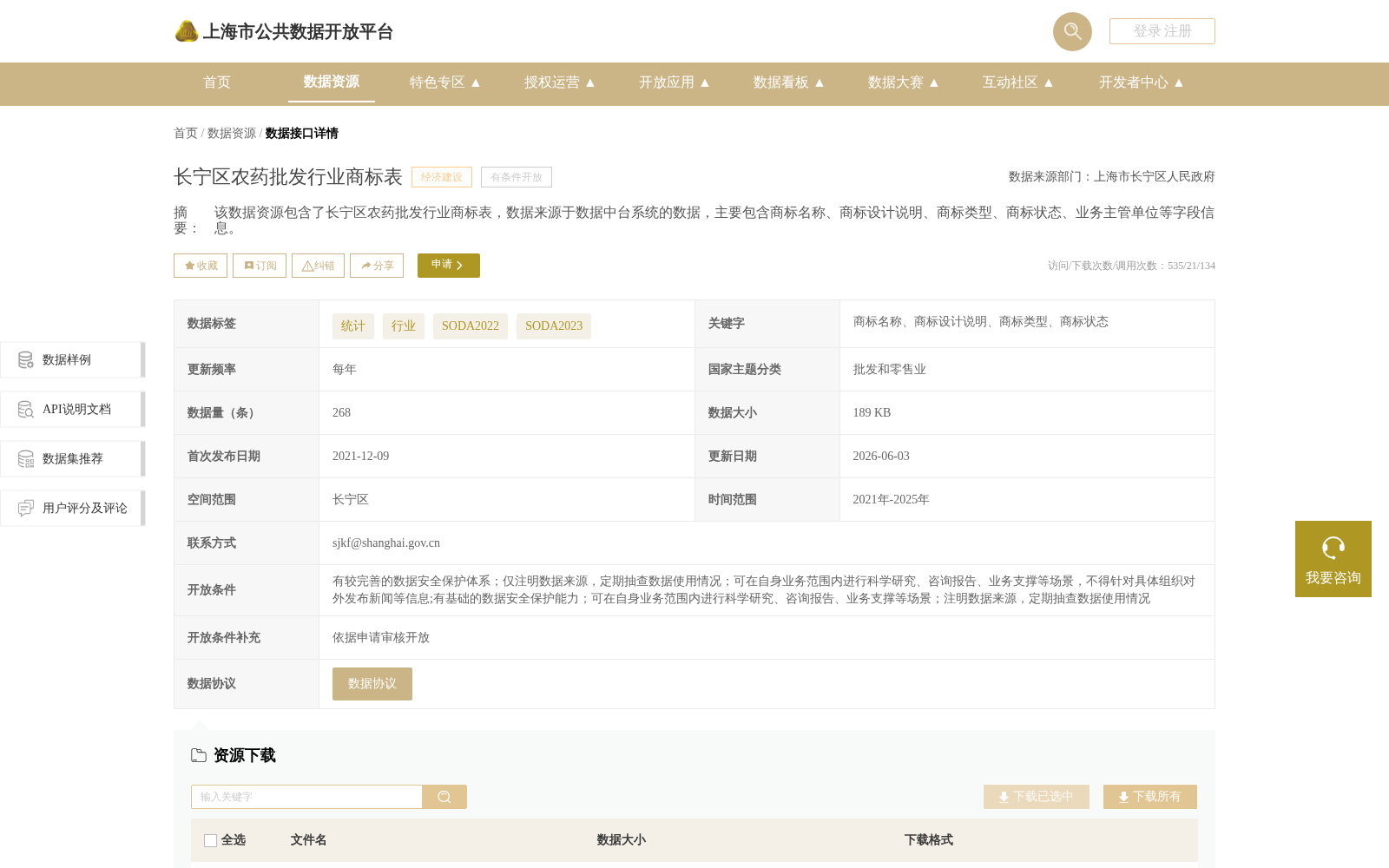Image resolution: width=1389 pixels, height=868 pixels.
Task: Open 我要咨询 headset consultation widget
Action: tap(1333, 559)
